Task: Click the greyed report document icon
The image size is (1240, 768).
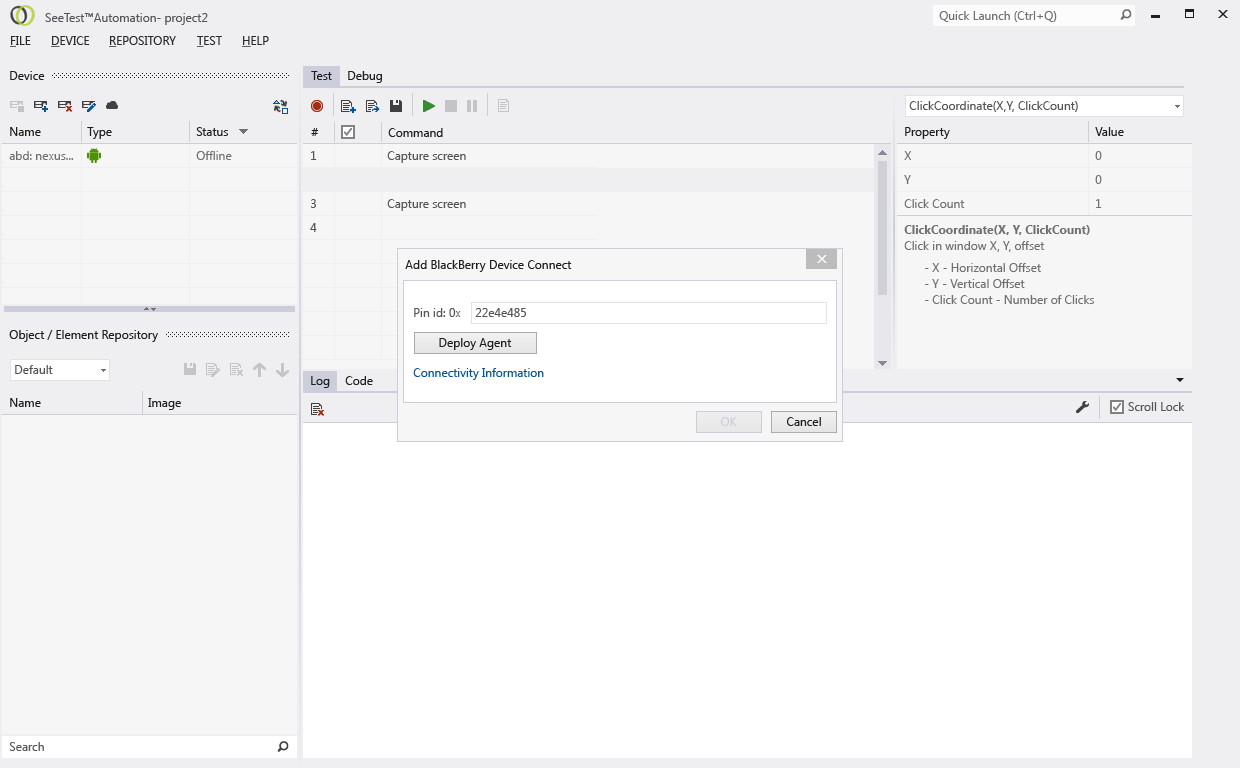Action: 503,106
